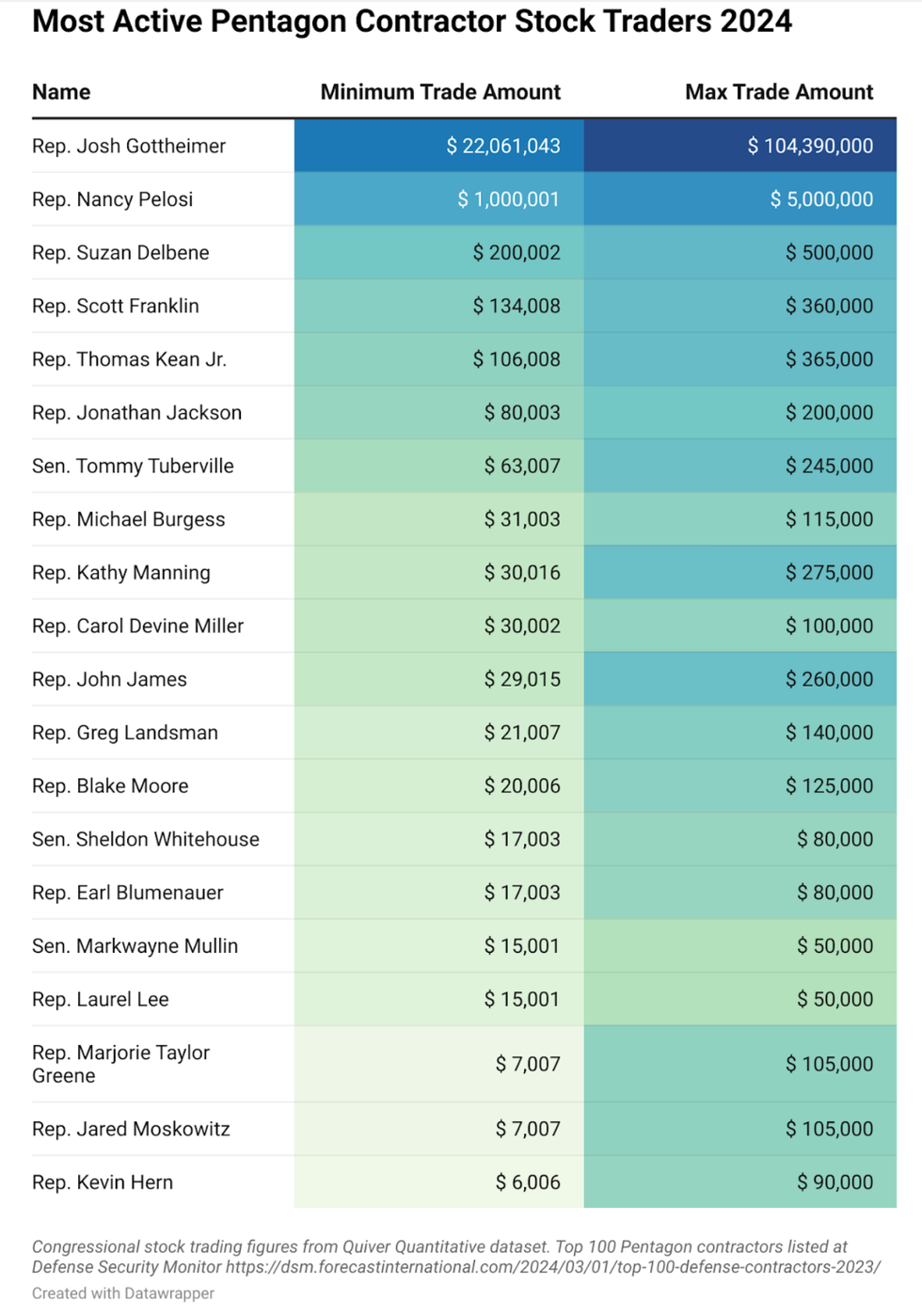Click the Created with Datawrapper text

(x=123, y=1293)
